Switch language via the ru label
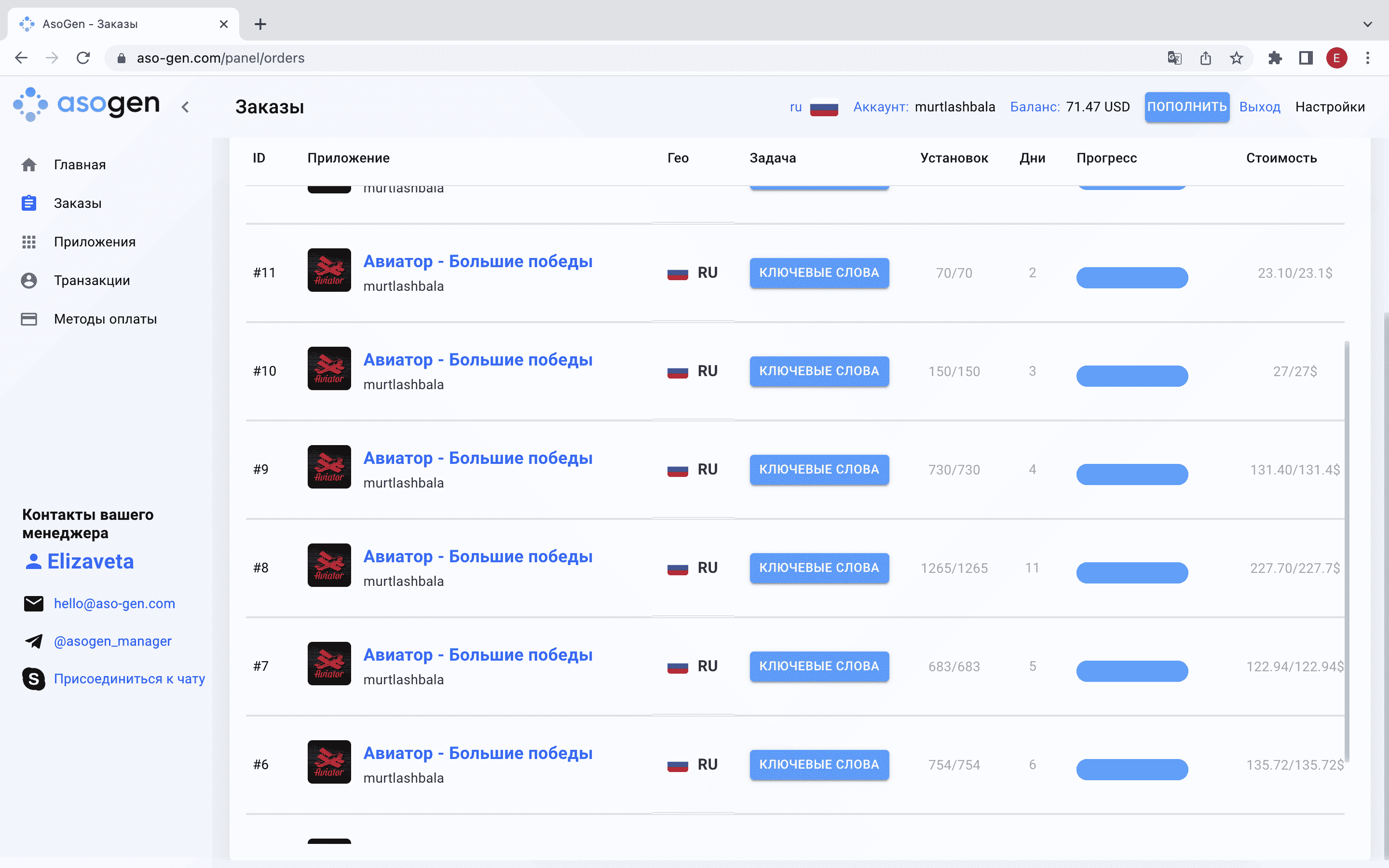1389x868 pixels. pos(795,107)
